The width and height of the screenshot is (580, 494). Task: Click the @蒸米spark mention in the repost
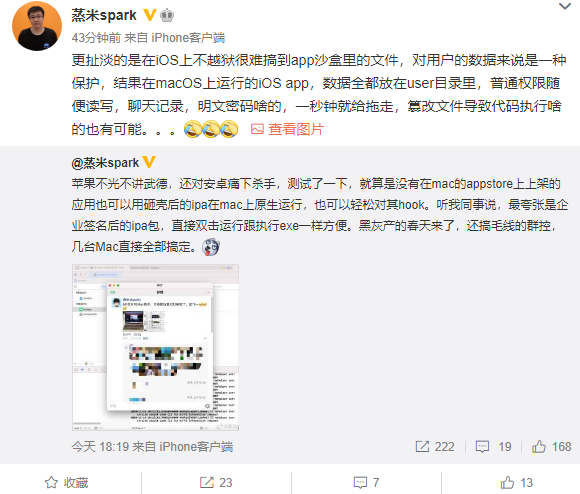click(x=105, y=163)
